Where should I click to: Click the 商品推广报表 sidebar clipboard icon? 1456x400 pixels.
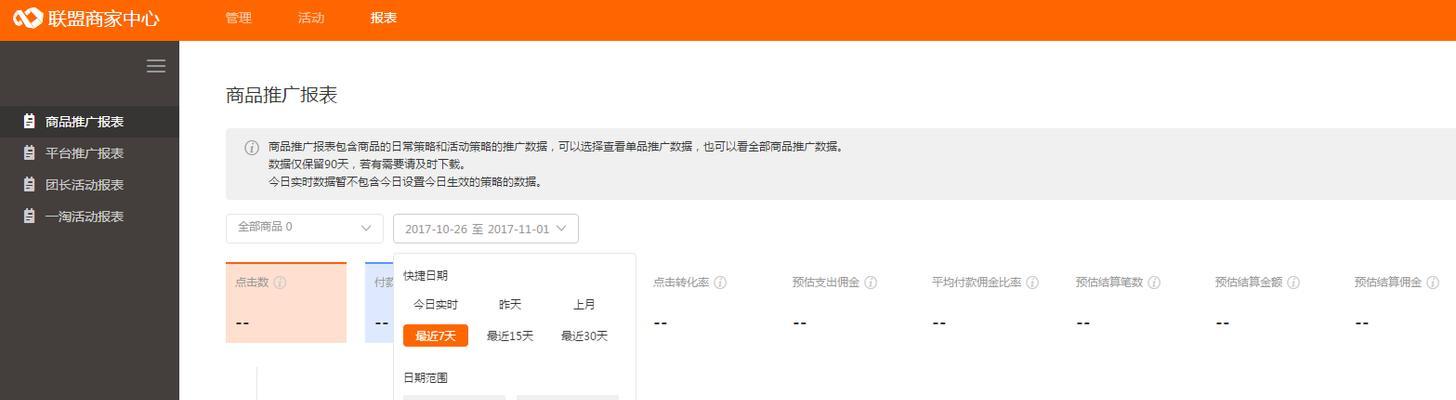click(x=29, y=121)
